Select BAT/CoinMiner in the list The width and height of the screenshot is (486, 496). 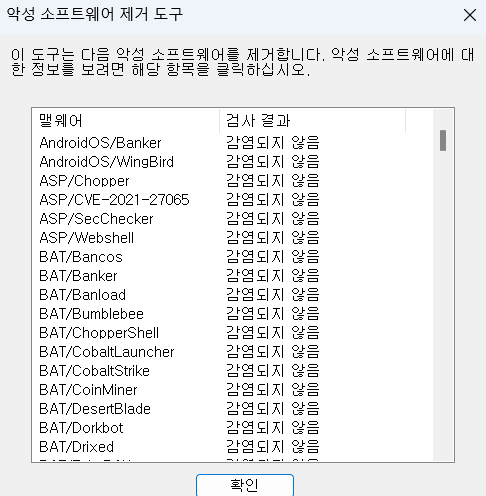pos(88,390)
